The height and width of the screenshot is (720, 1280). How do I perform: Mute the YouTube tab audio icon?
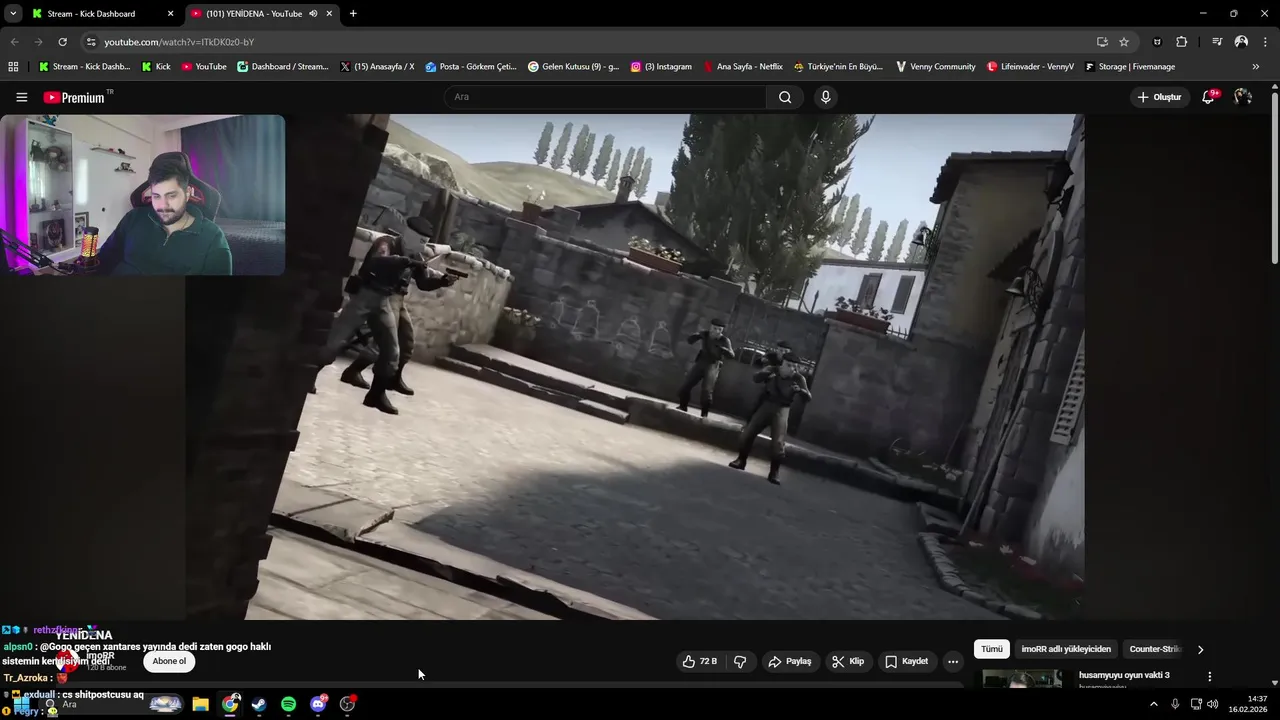[x=313, y=14]
